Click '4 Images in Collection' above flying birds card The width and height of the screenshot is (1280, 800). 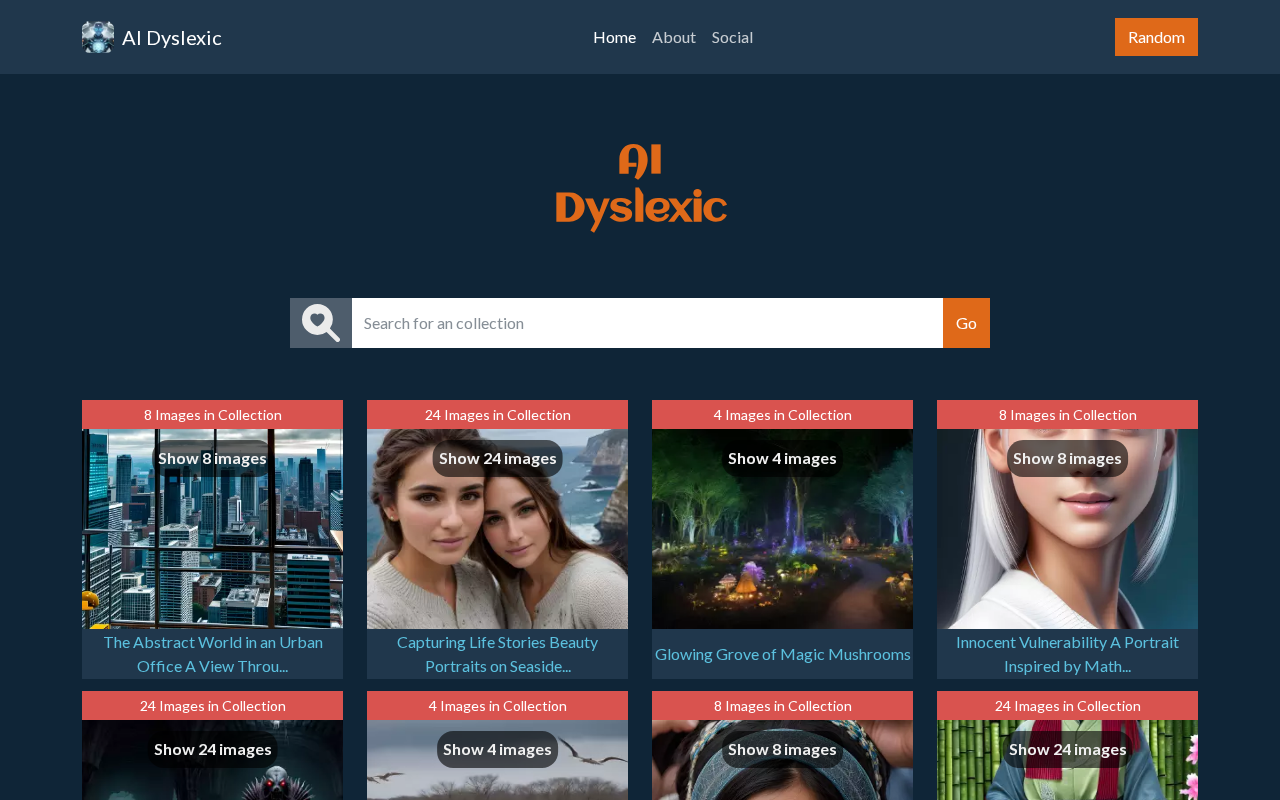(x=497, y=706)
